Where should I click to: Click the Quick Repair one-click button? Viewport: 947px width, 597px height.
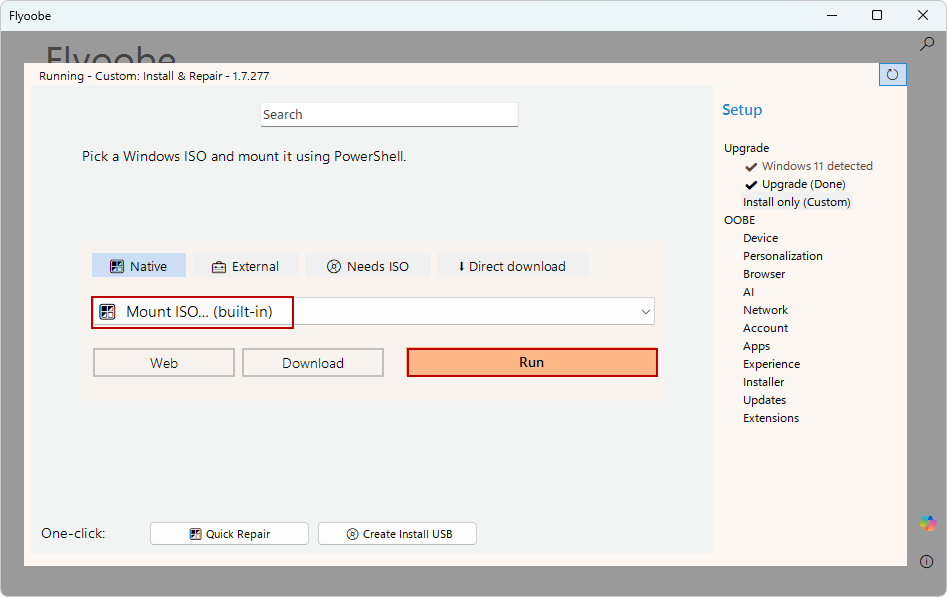230,534
